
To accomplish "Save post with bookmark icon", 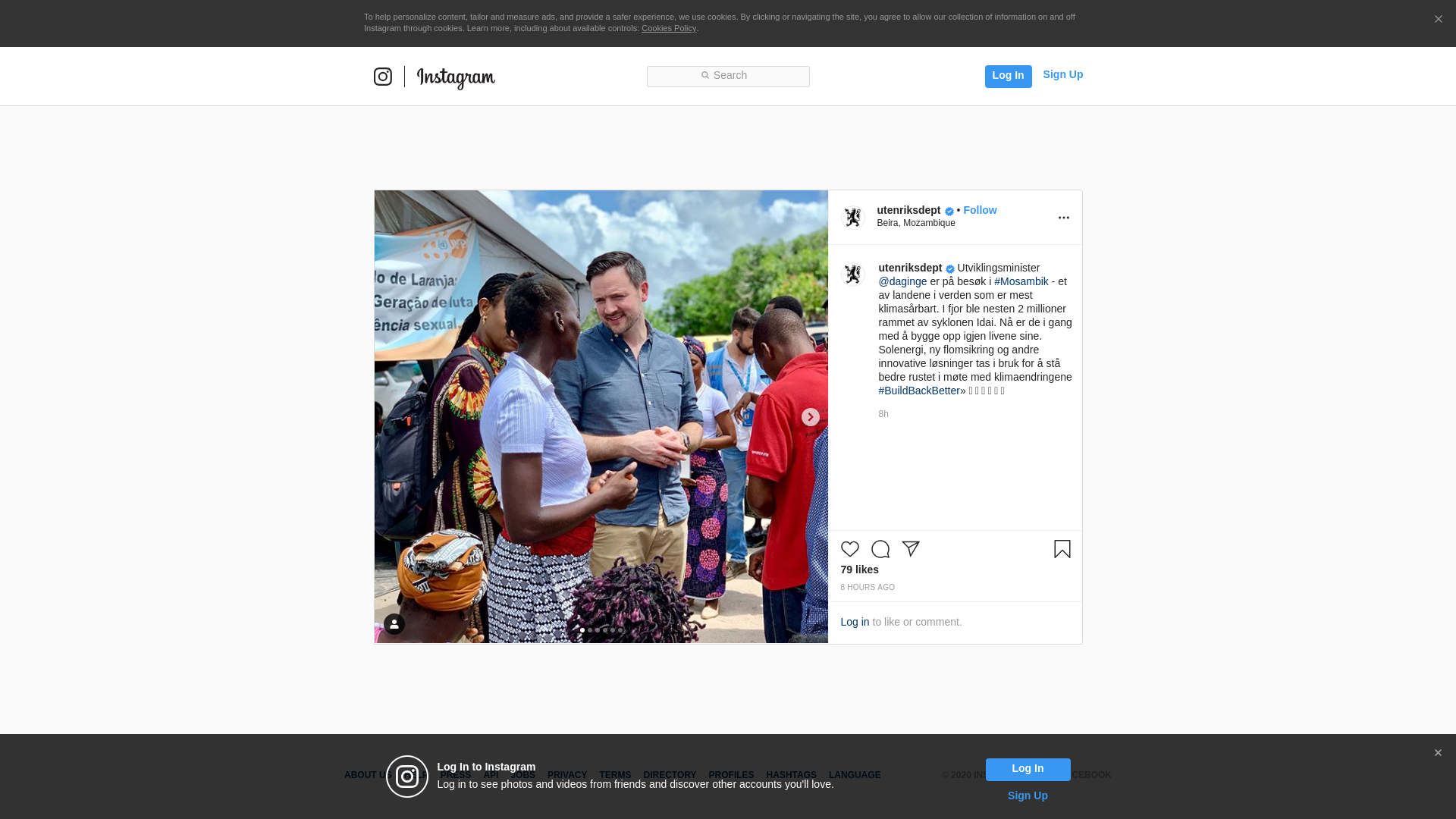I will tap(1062, 548).
